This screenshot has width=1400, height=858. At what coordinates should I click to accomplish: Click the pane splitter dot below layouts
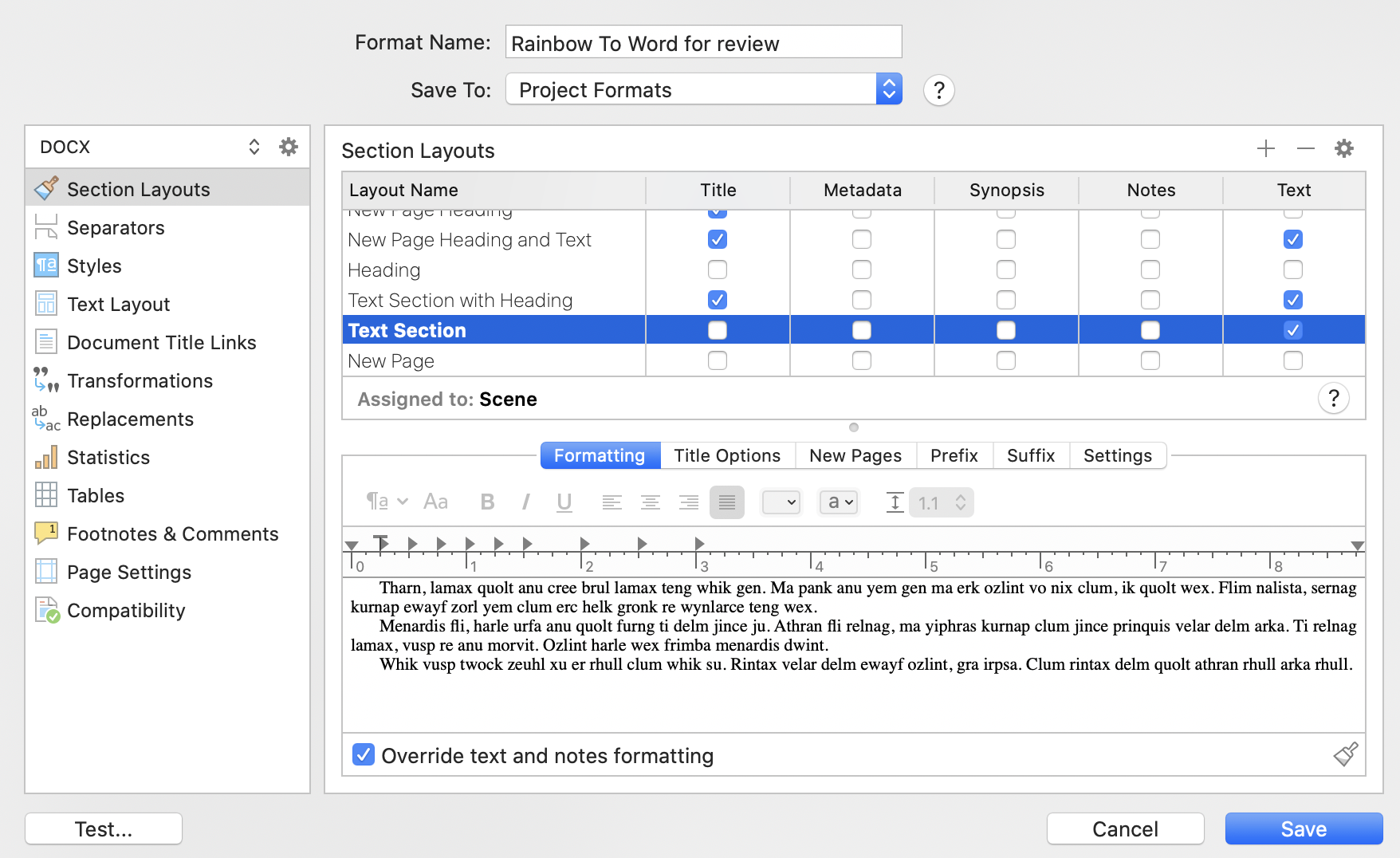(854, 427)
